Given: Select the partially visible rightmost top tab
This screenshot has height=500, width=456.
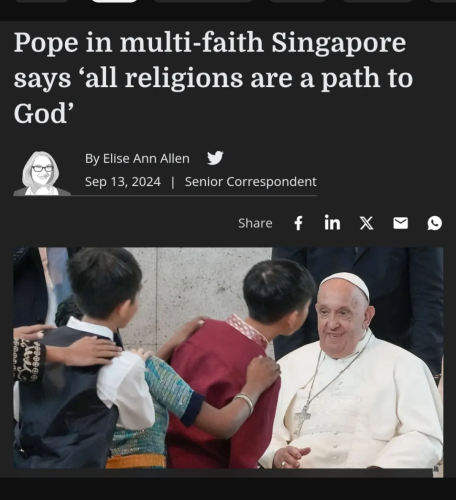Looking at the screenshot, I should click(443, 1).
